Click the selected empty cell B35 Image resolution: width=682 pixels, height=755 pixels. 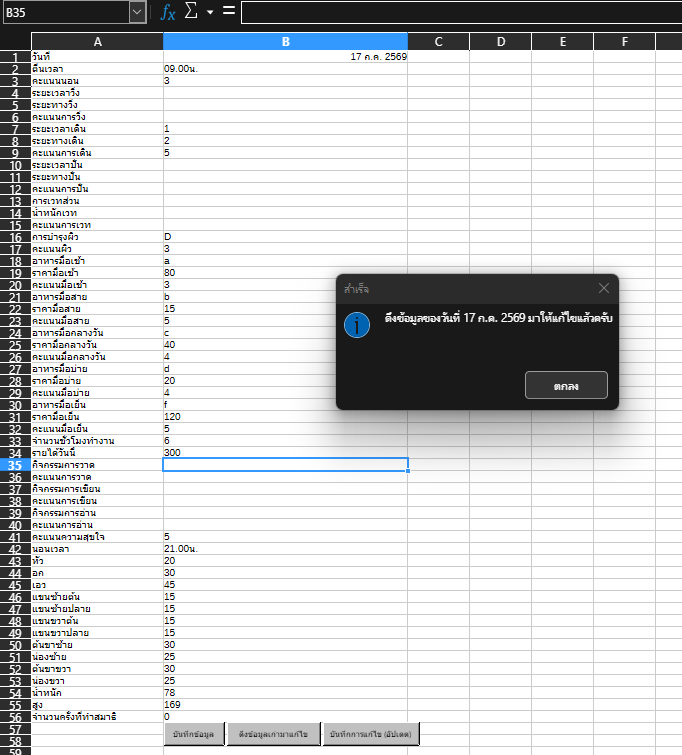pyautogui.click(x=286, y=465)
